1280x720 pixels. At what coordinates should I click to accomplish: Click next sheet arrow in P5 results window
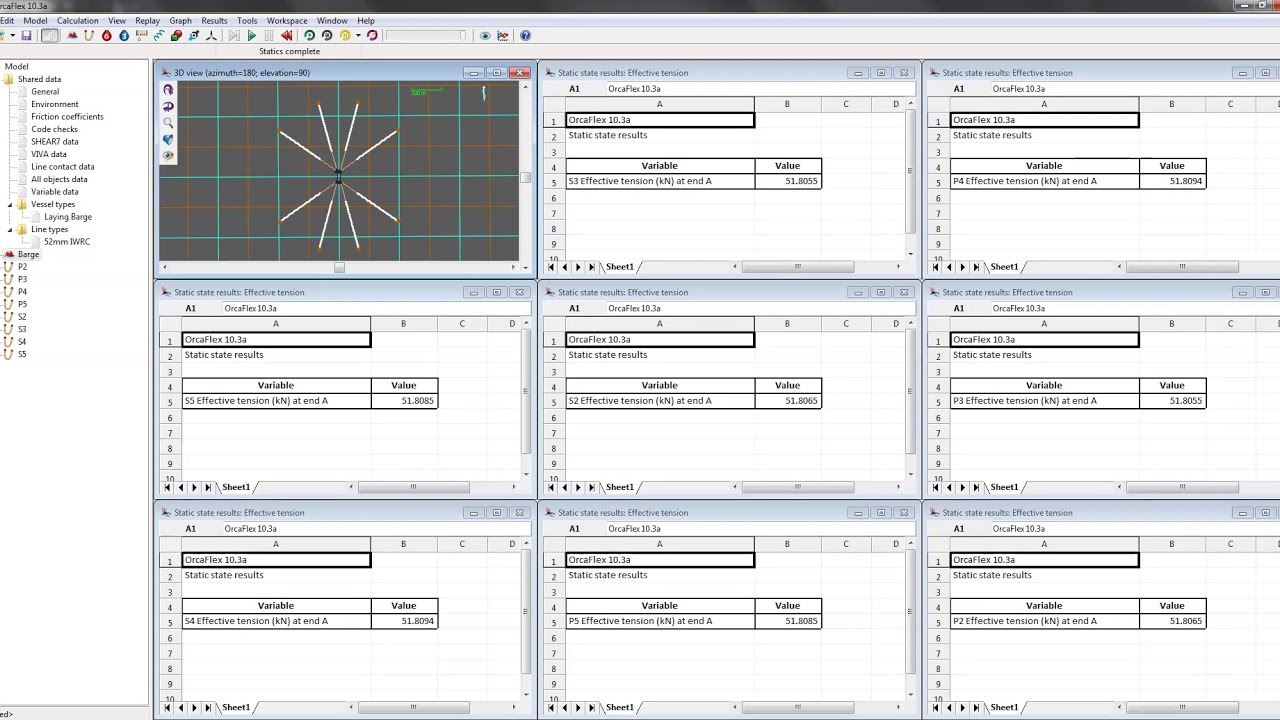coord(577,707)
